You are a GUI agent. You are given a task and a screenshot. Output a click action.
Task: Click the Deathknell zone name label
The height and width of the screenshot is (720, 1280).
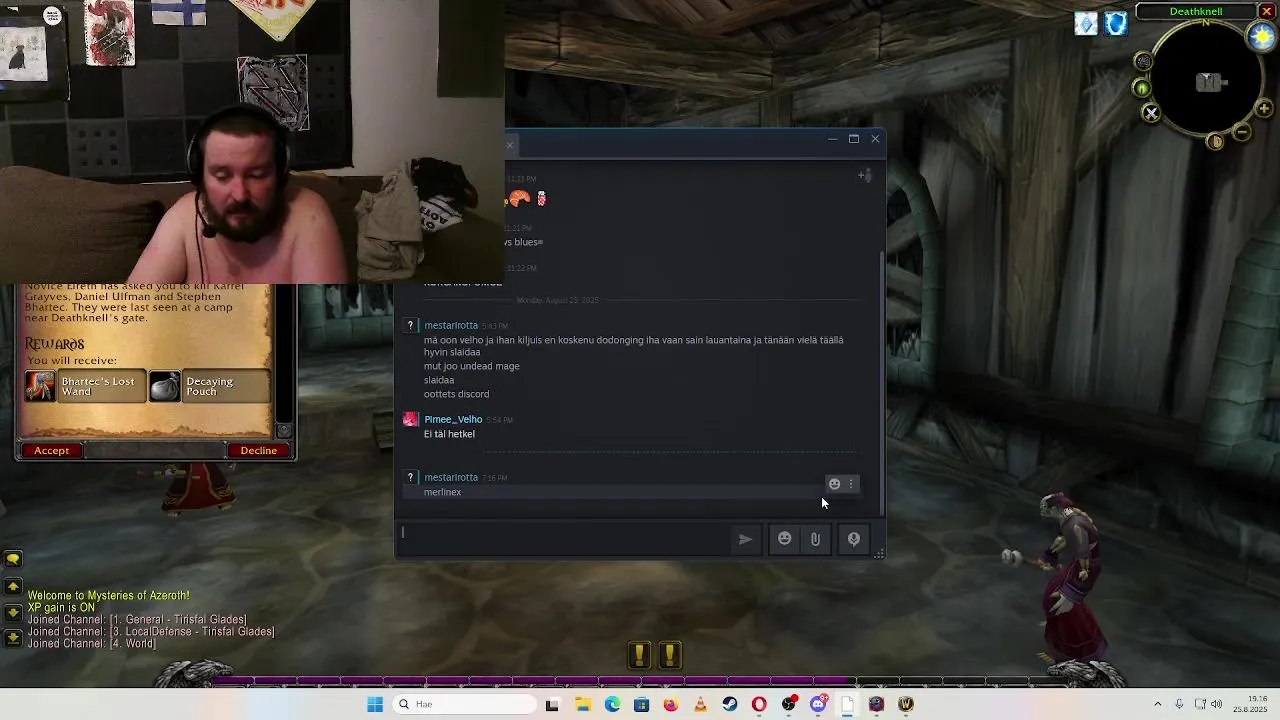(1196, 12)
